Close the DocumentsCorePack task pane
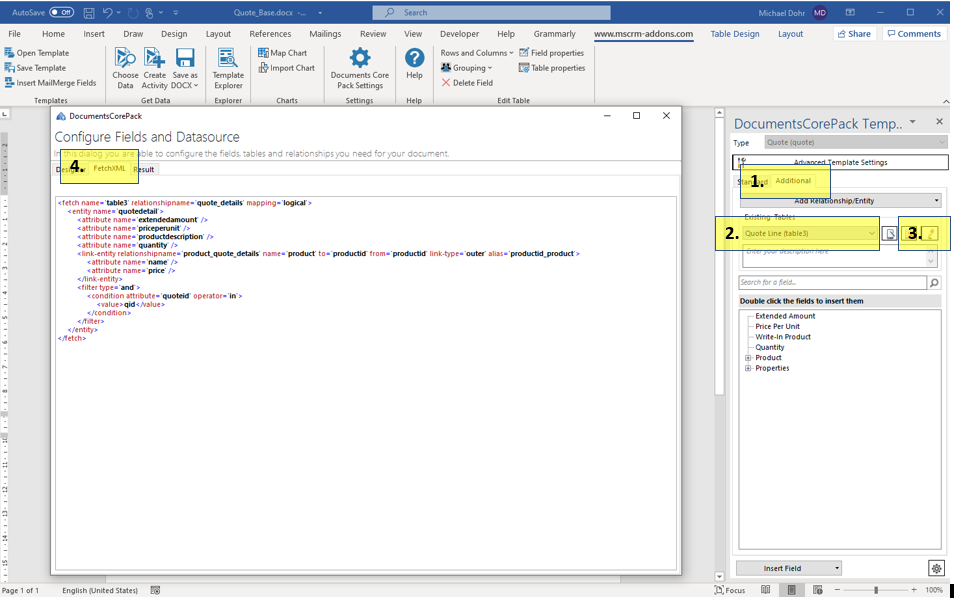Screen dimensions: 958x598 click(x=940, y=122)
